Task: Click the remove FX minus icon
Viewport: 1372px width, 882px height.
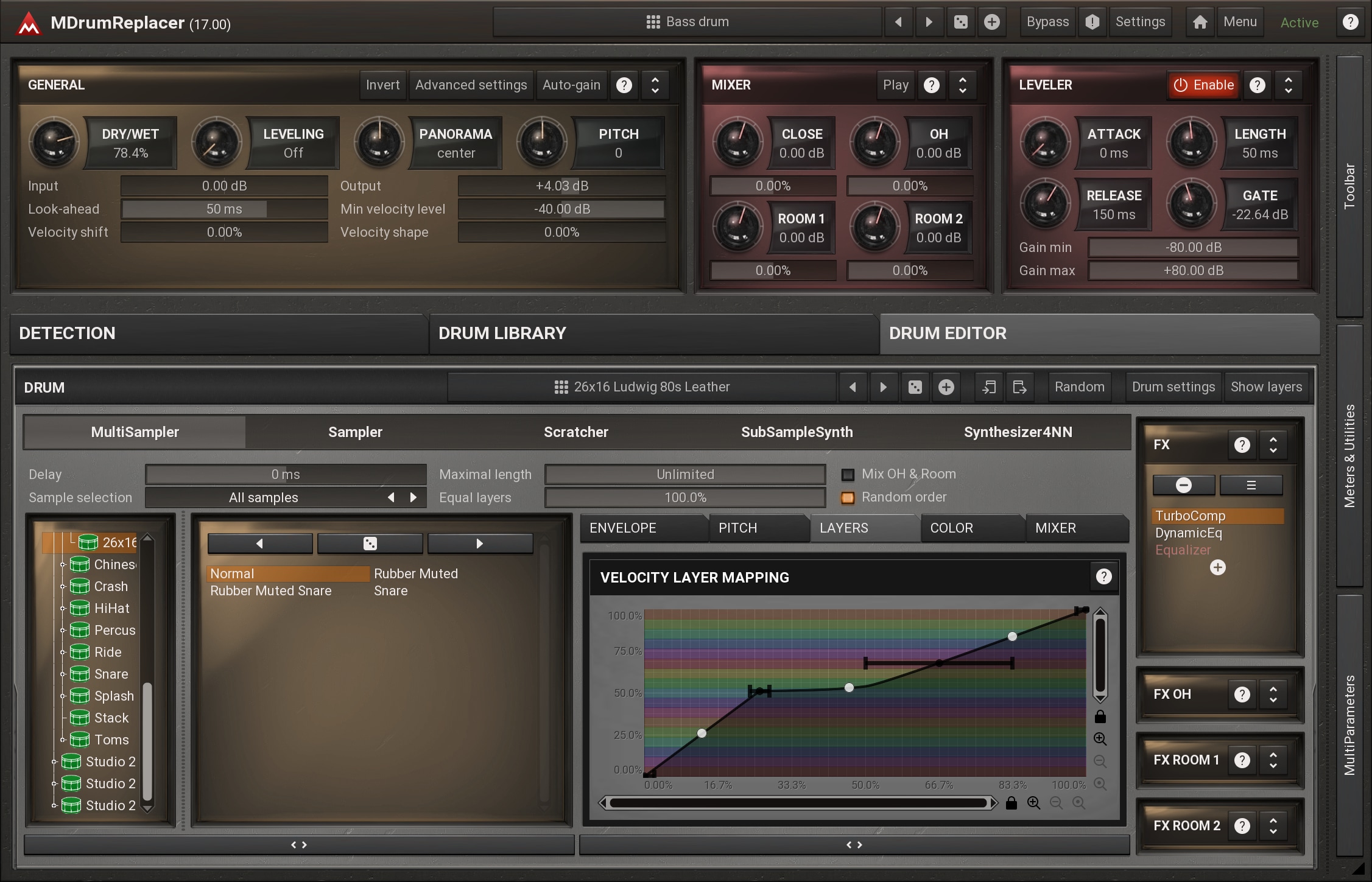Action: tap(1183, 485)
